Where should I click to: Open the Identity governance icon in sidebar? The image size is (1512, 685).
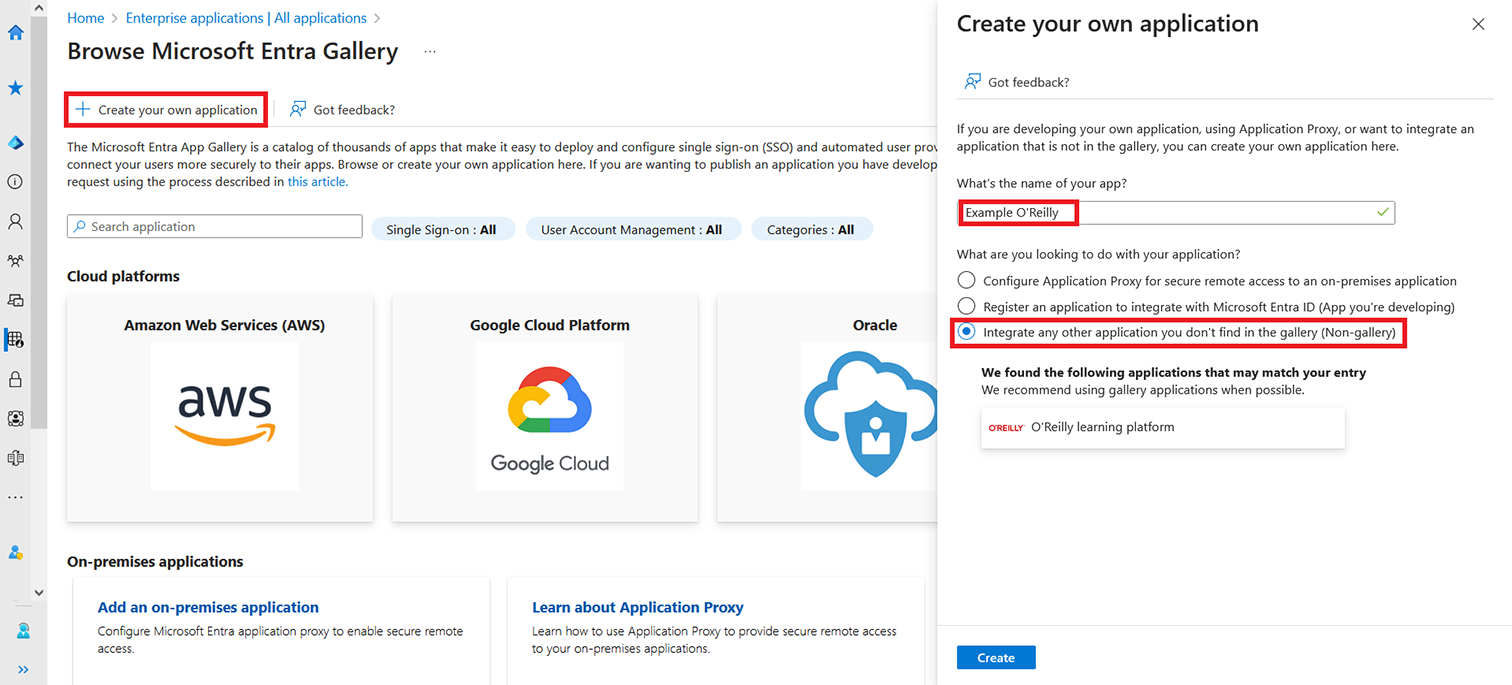[x=16, y=418]
